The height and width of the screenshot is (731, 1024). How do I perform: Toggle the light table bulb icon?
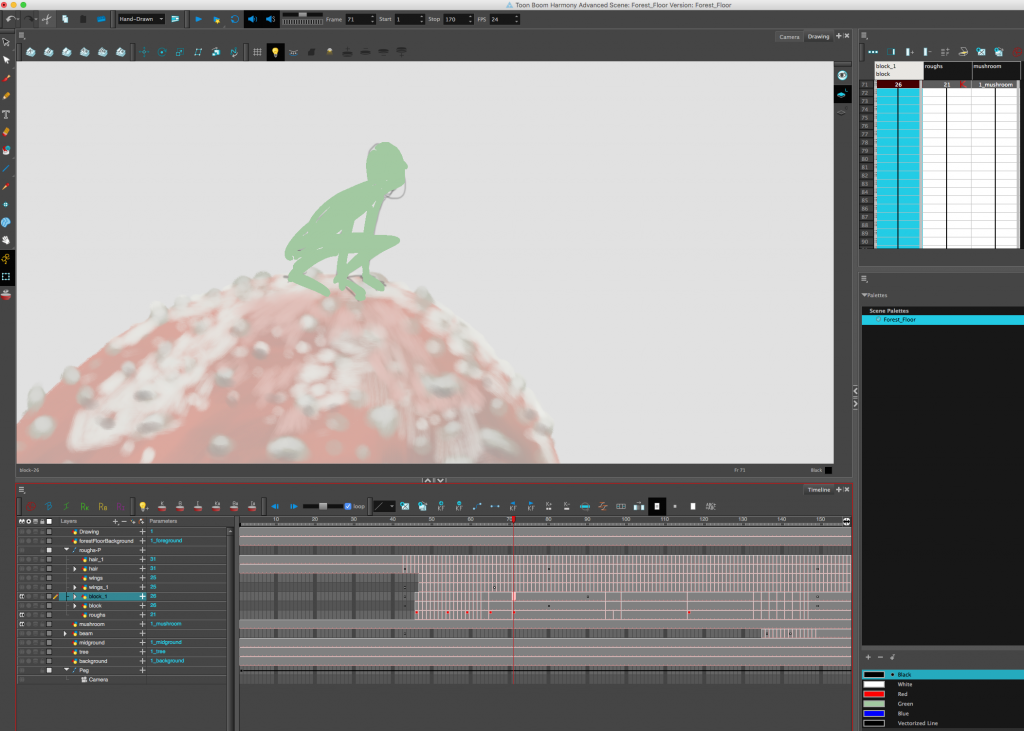(275, 52)
